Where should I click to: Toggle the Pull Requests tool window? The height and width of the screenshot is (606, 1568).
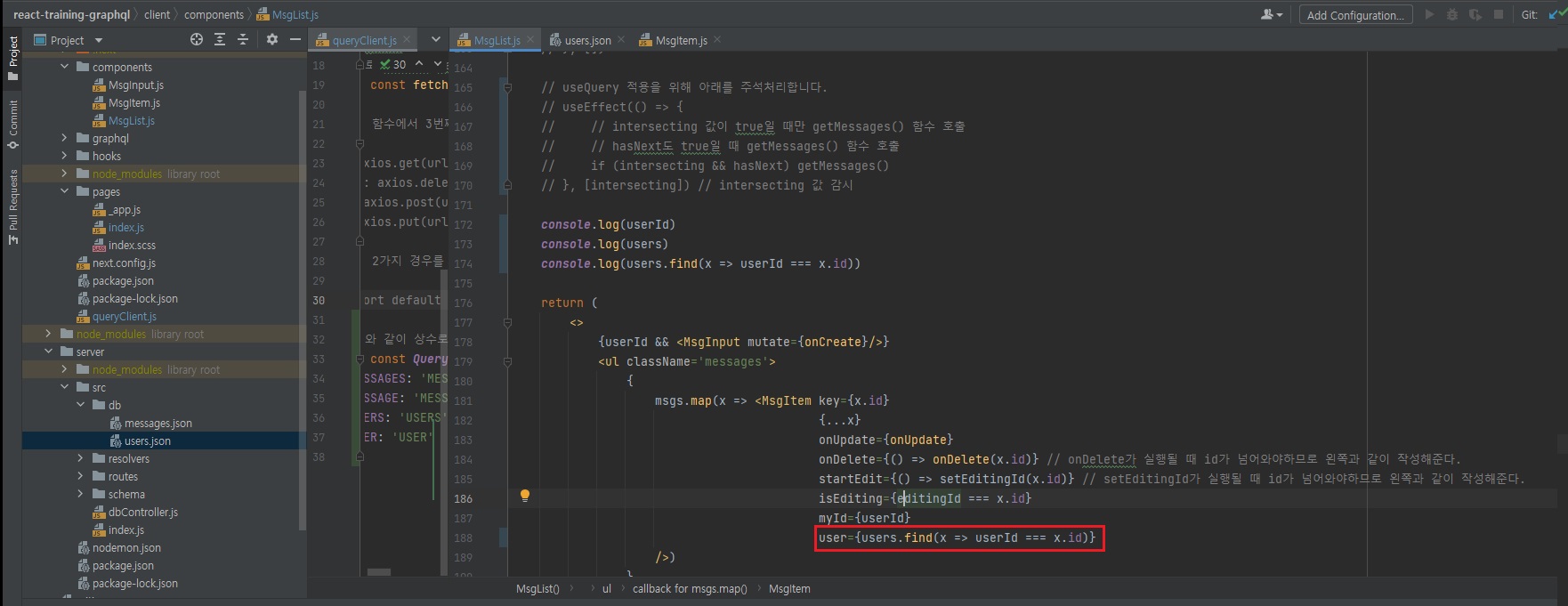click(12, 206)
